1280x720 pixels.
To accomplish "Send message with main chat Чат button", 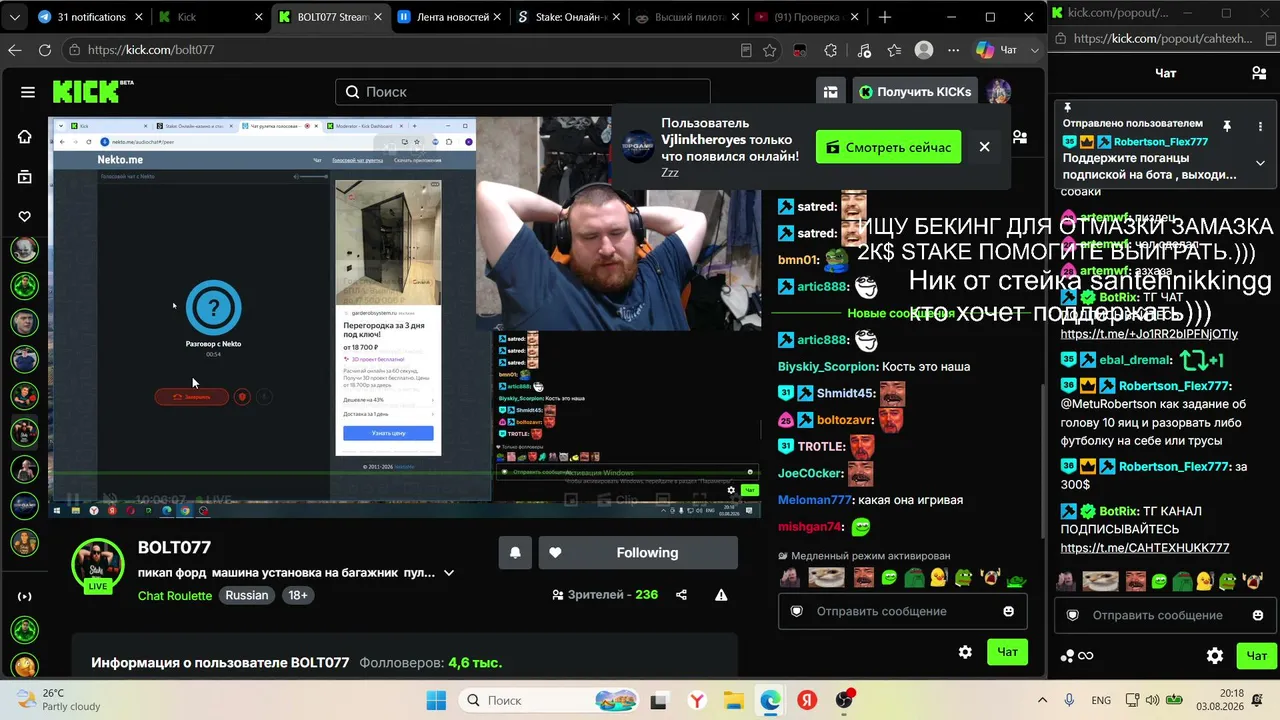I will pyautogui.click(x=1007, y=652).
